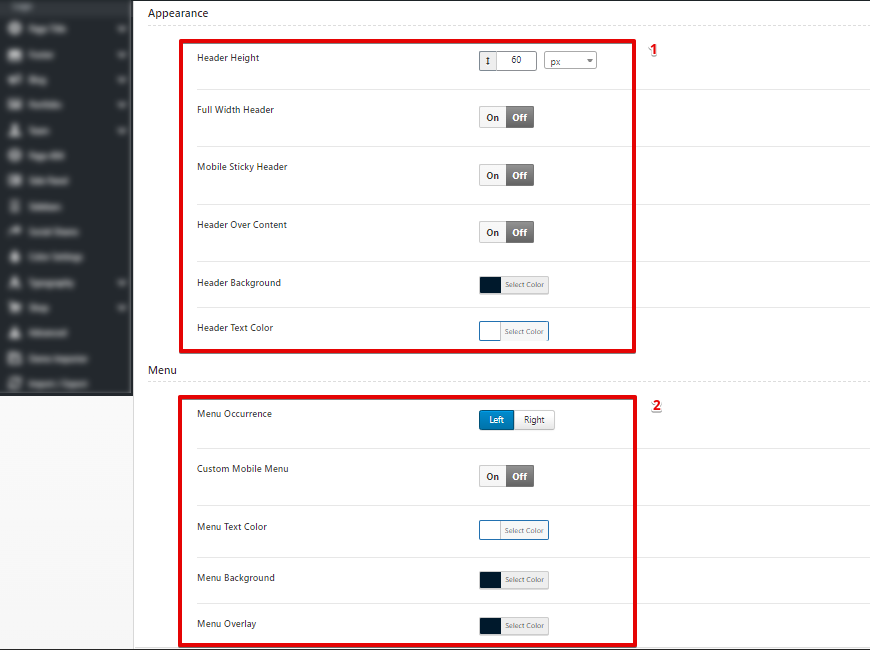Click the Header Over Content label
Screen dimensions: 870x651
pyautogui.click(x=242, y=225)
